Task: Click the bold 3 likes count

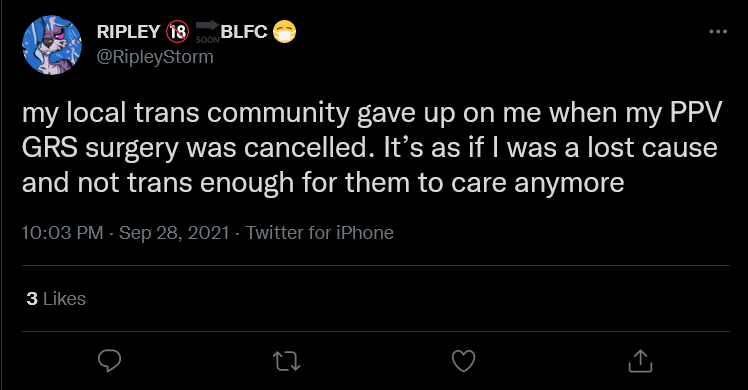Action: 32,299
